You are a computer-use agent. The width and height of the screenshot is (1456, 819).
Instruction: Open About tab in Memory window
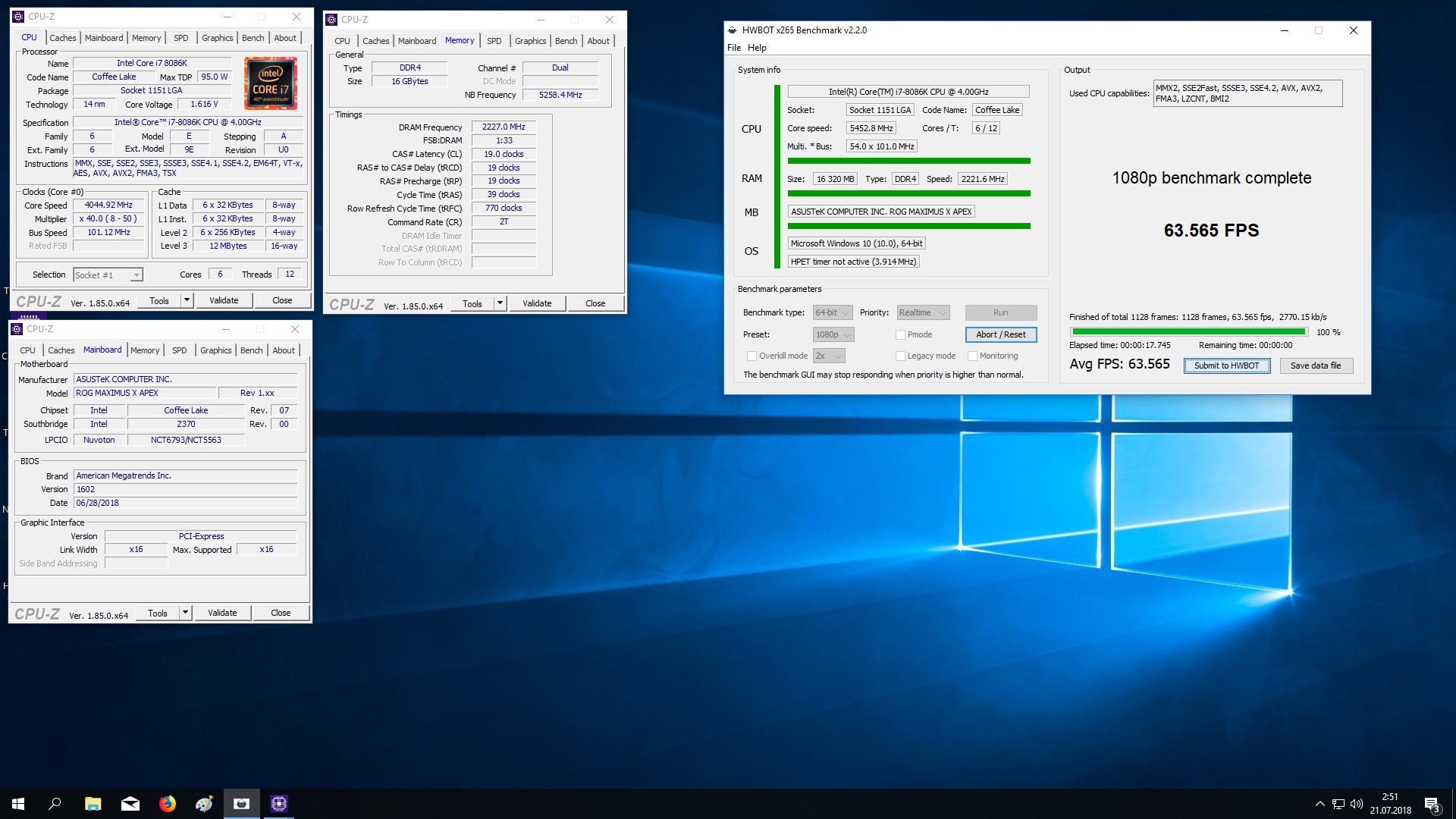(598, 41)
